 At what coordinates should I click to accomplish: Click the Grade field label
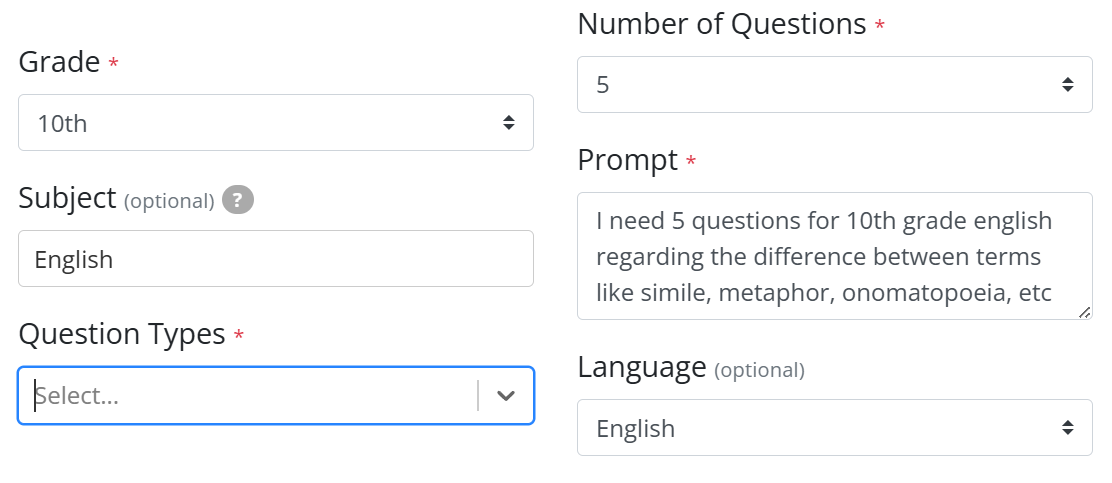pyautogui.click(x=60, y=62)
